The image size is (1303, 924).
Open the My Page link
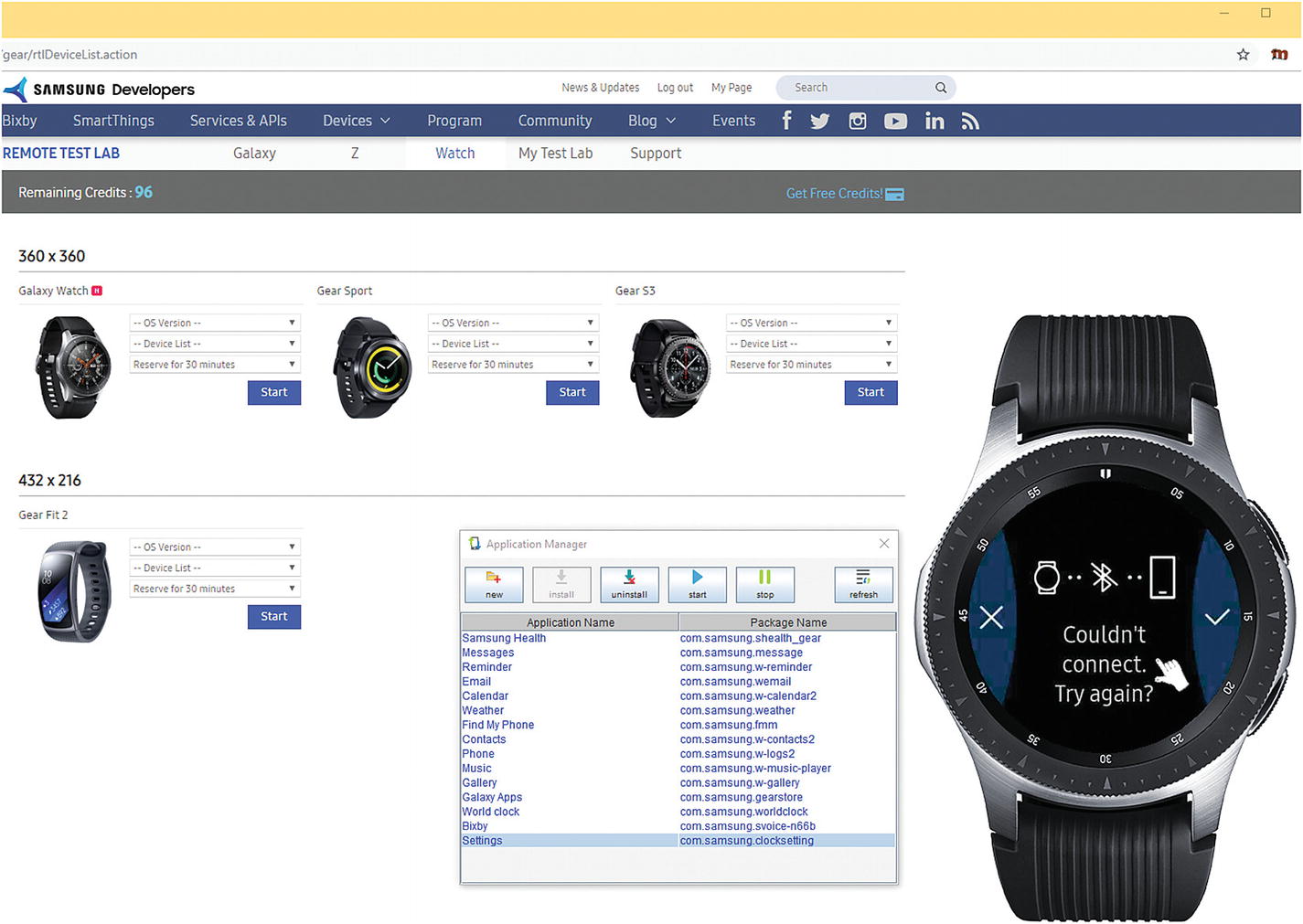pos(732,88)
